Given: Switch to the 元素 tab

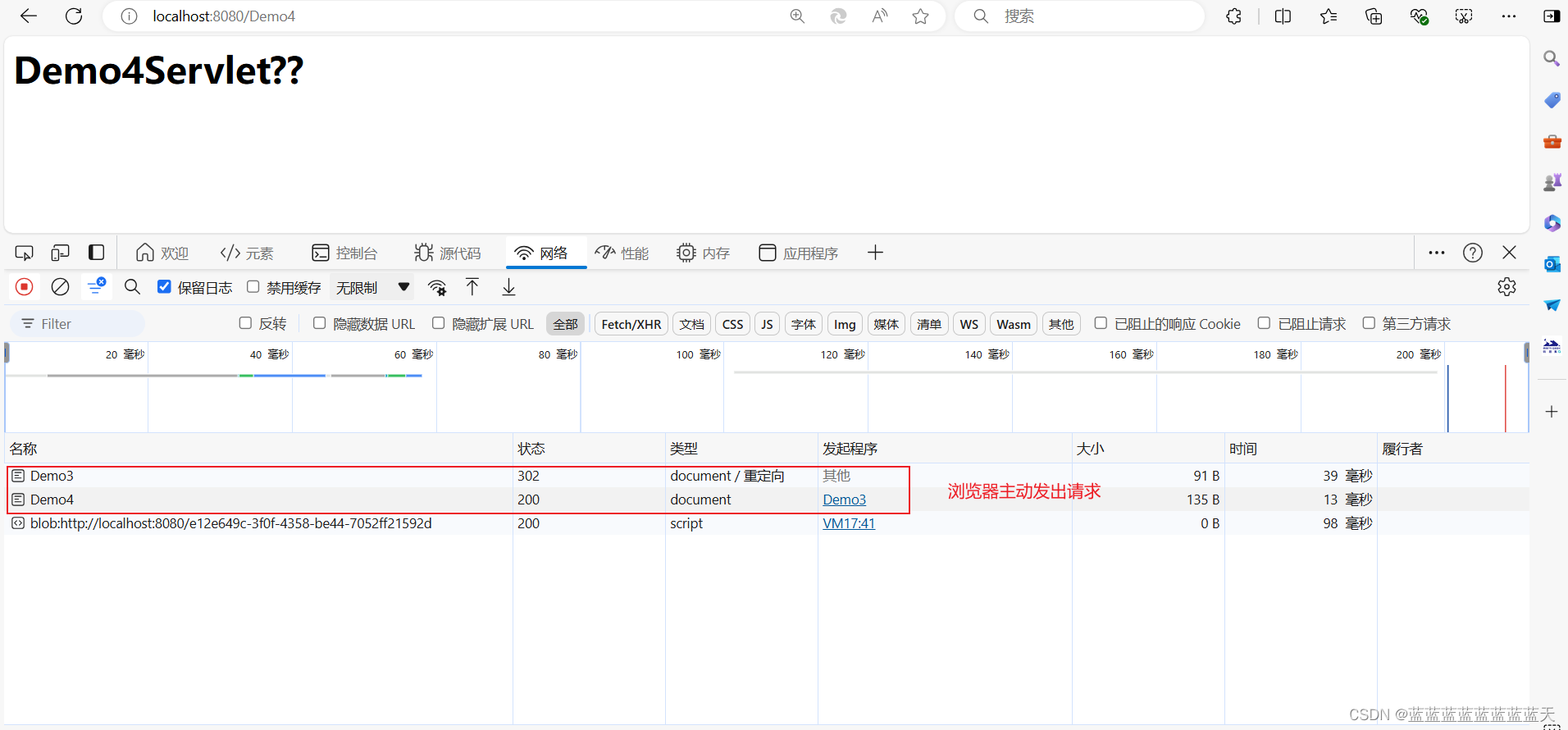Looking at the screenshot, I should click(247, 253).
